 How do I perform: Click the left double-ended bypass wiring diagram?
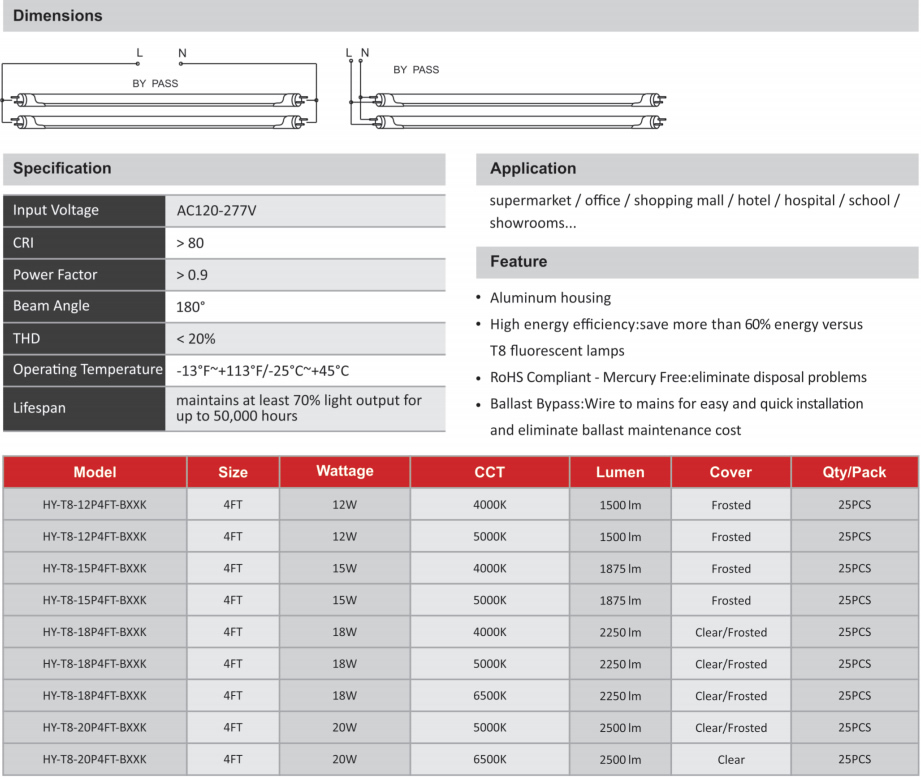pos(160,90)
